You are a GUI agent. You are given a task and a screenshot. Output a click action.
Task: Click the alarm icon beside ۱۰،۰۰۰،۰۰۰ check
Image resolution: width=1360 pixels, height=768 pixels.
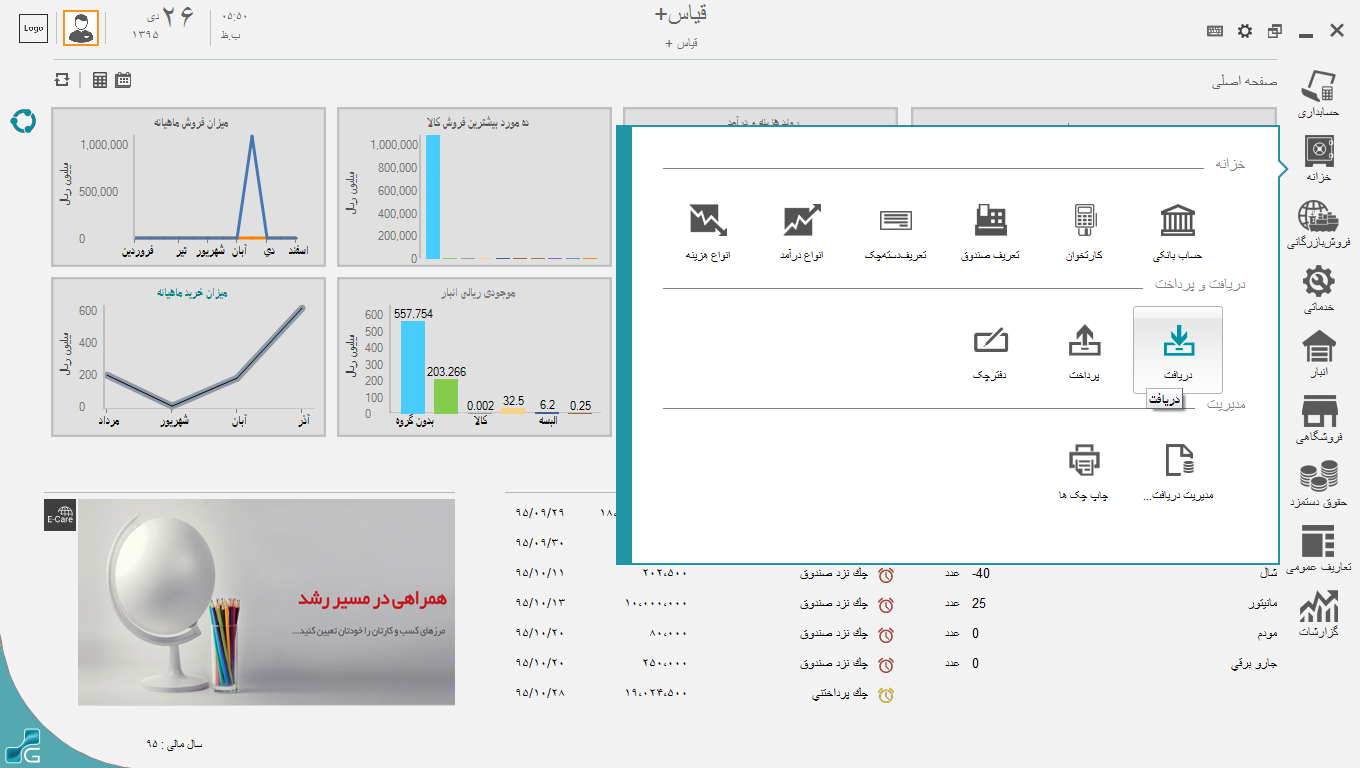tap(886, 604)
